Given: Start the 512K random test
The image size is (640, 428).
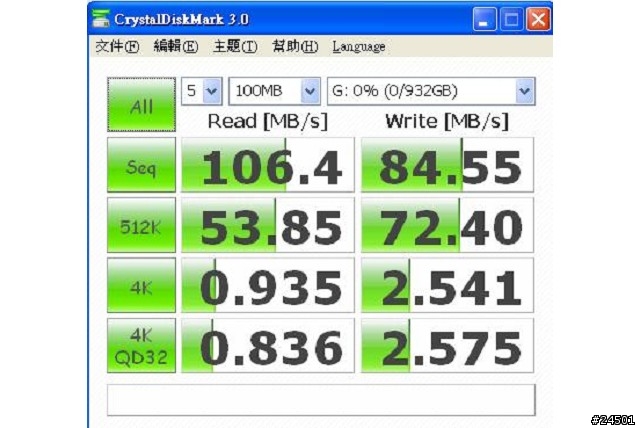Looking at the screenshot, I should 141,225.
